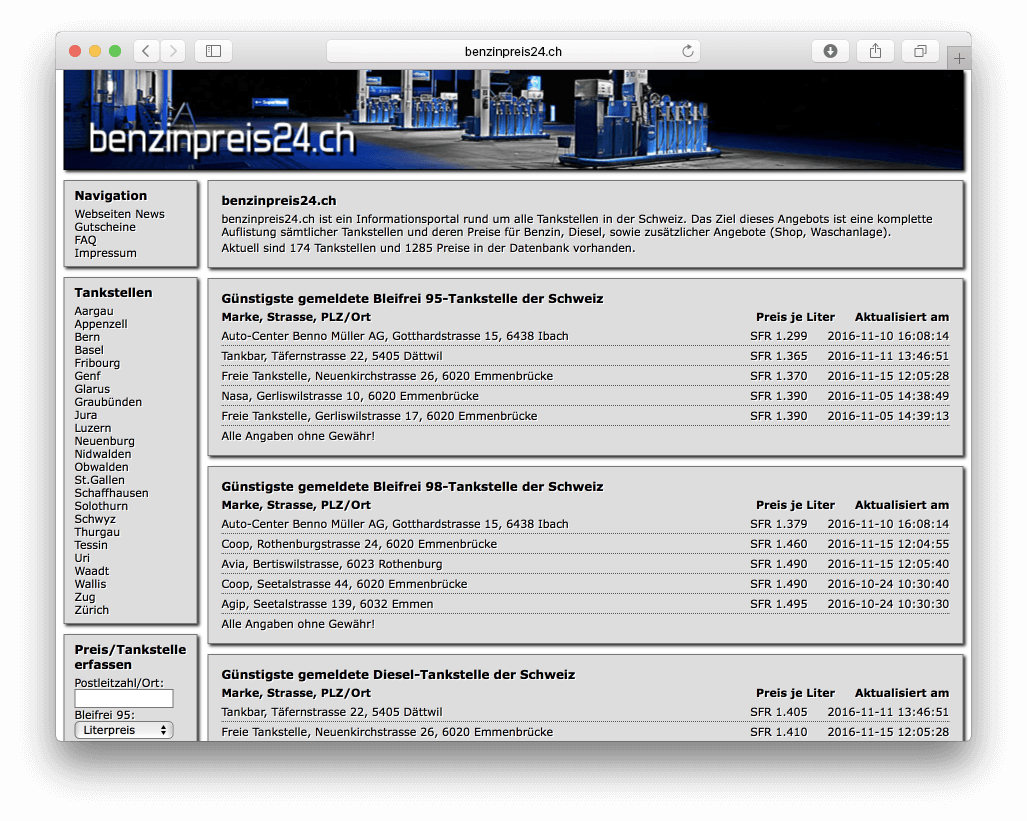Go forward with the Safari forward arrow

point(173,51)
